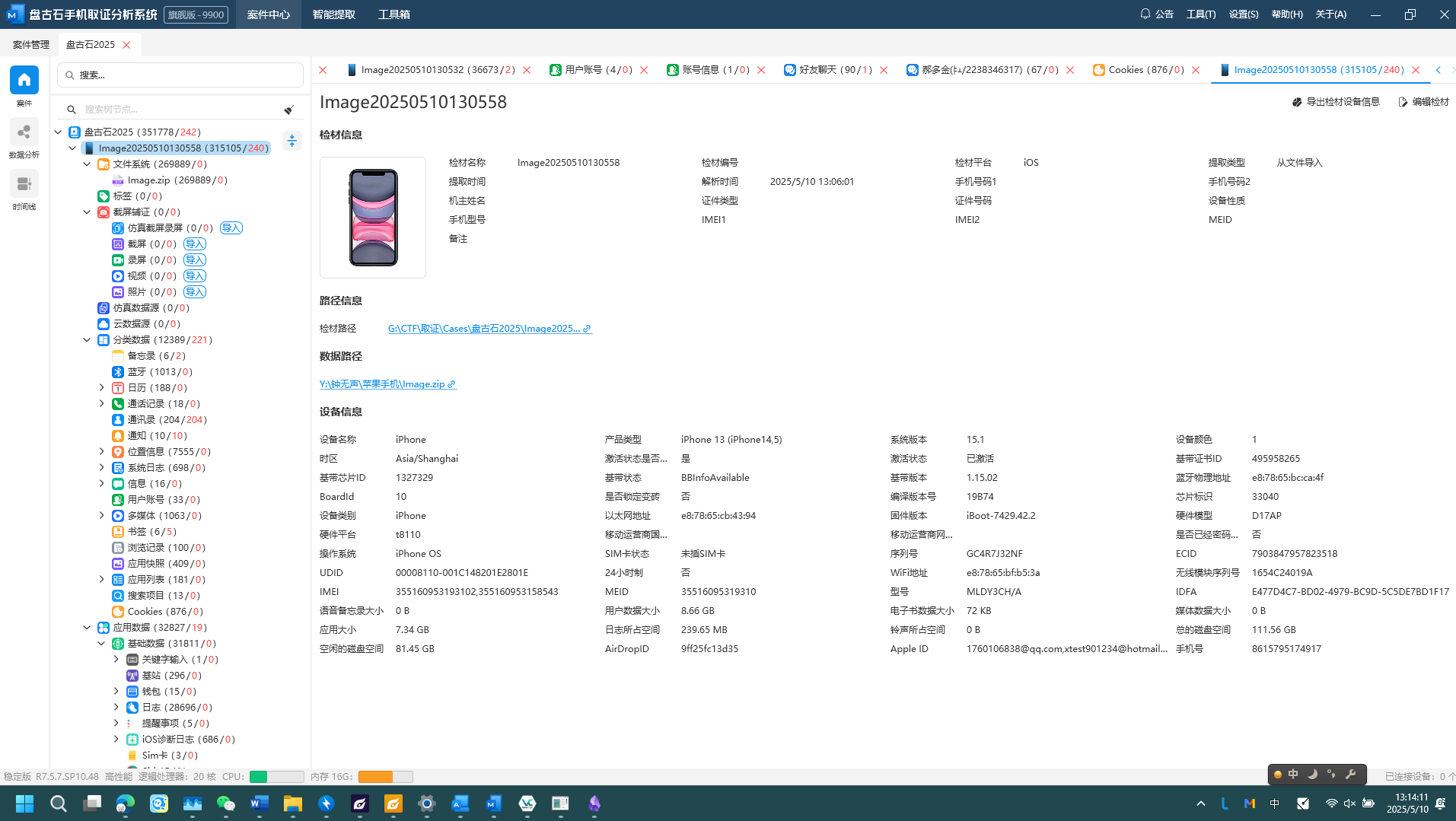Open the 数据分析 sidebar icon
Screen dimensions: 1456x821
[24, 132]
